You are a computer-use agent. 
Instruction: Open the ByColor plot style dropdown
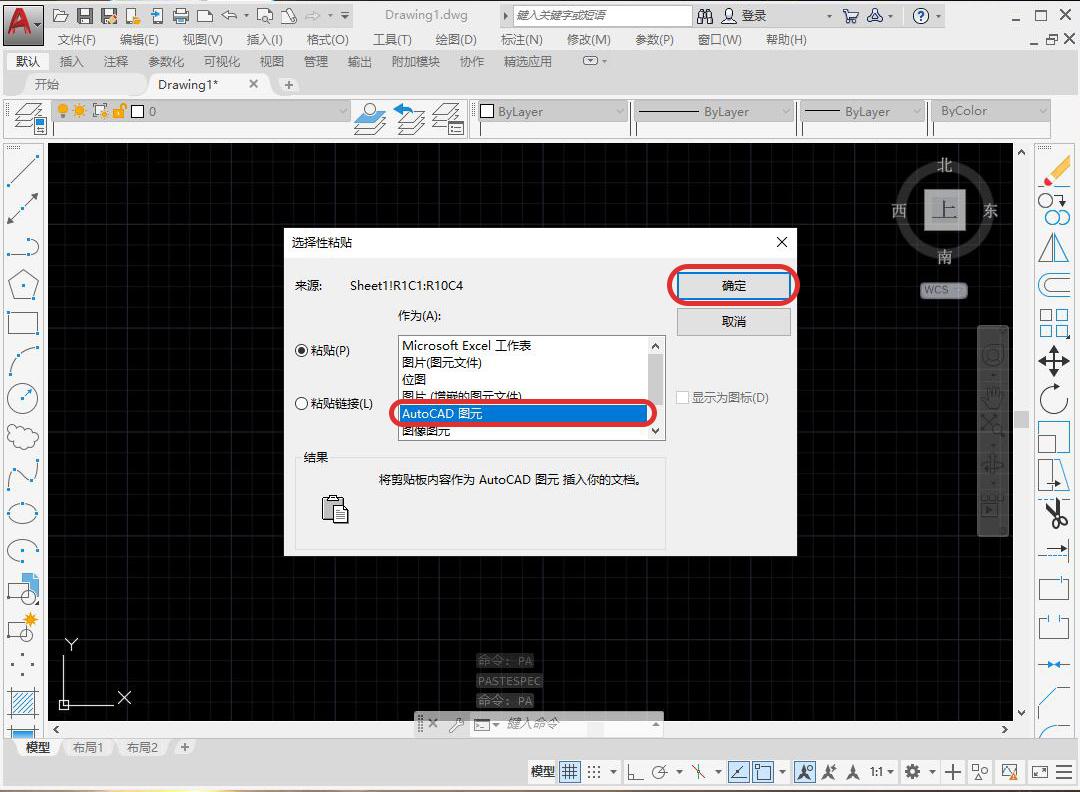click(1043, 111)
